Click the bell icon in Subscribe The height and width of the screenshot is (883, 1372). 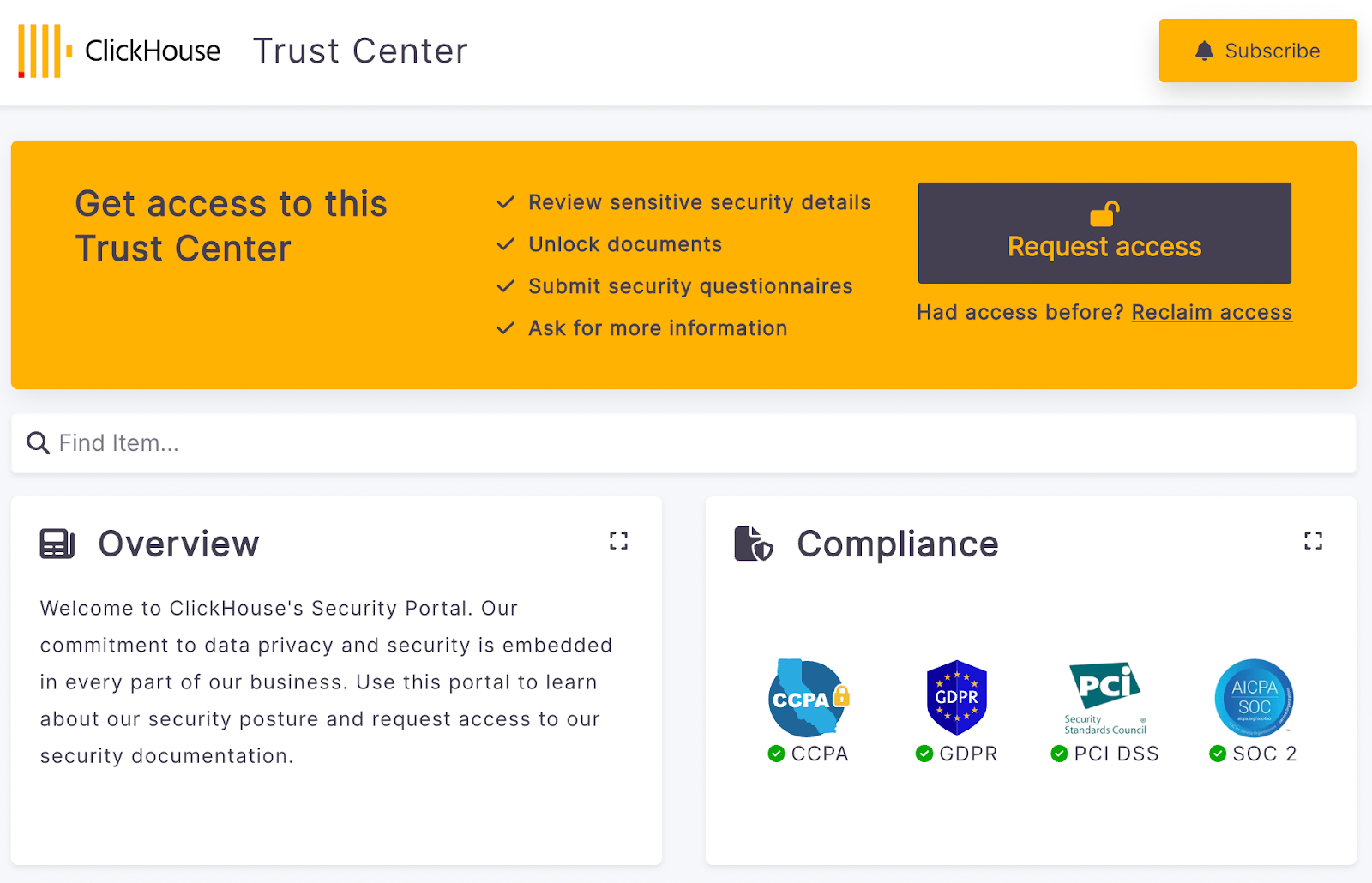click(1204, 51)
